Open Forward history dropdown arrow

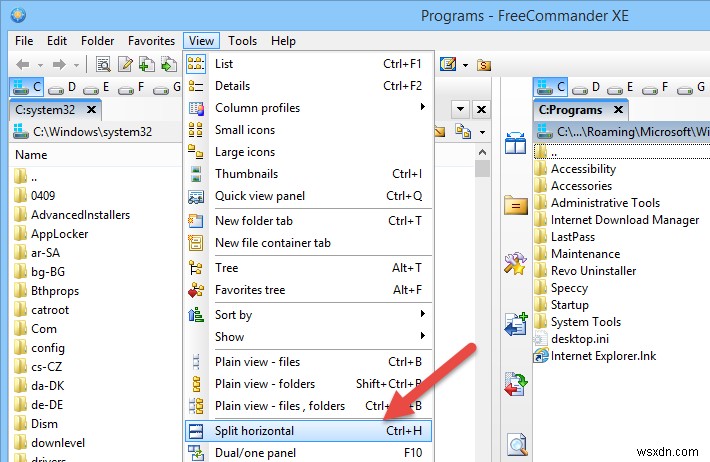pos(77,66)
